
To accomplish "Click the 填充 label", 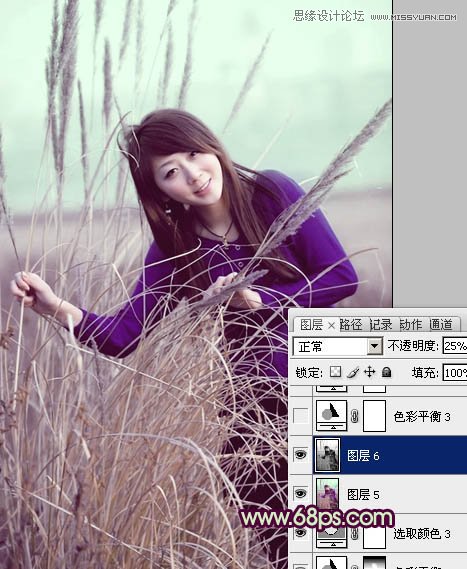I will (425, 373).
